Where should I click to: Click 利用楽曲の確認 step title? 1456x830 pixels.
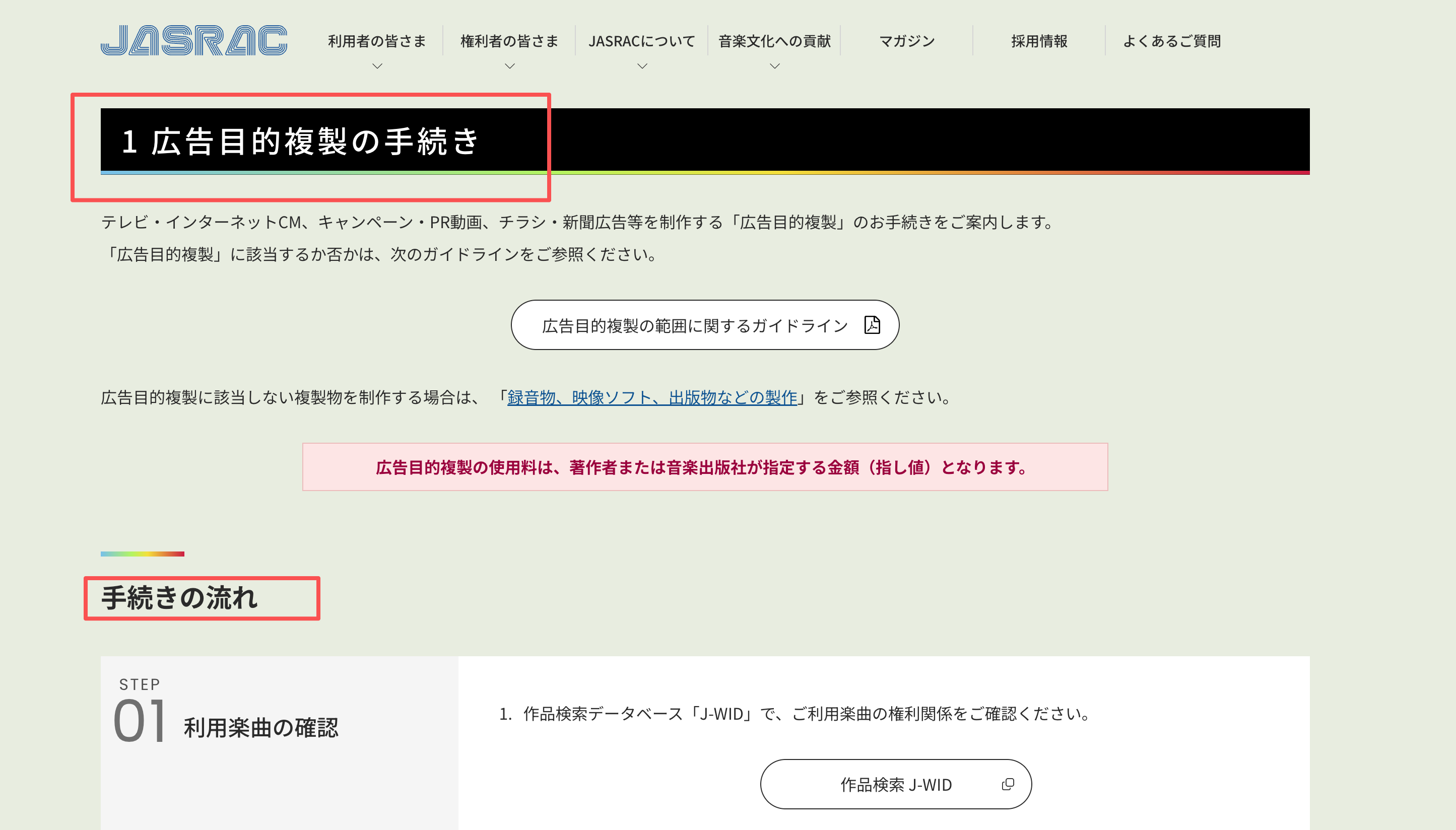(x=261, y=728)
